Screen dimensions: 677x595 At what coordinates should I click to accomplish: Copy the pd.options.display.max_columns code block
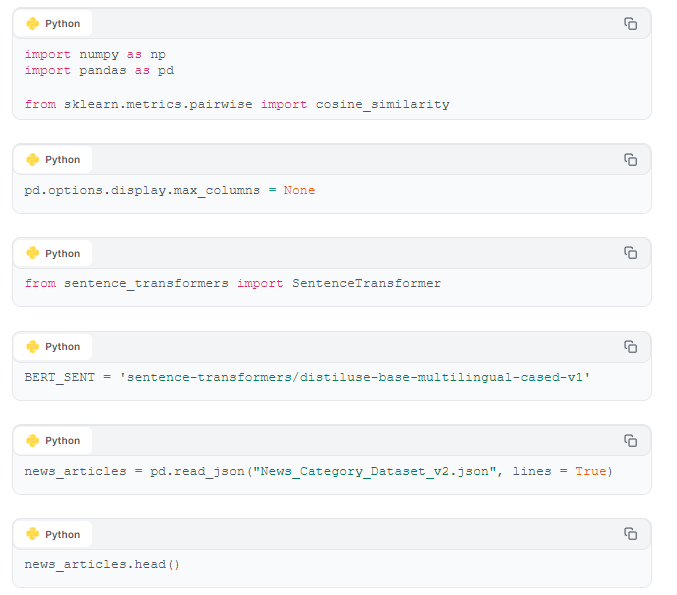(630, 160)
